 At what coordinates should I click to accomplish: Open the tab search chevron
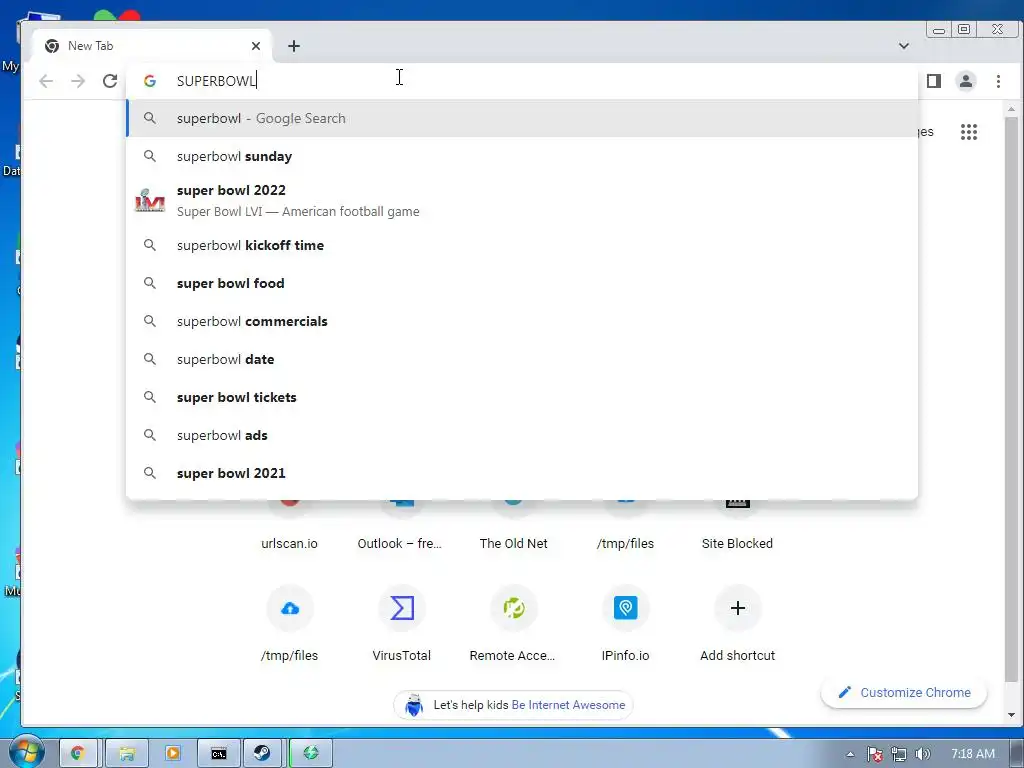pos(904,46)
